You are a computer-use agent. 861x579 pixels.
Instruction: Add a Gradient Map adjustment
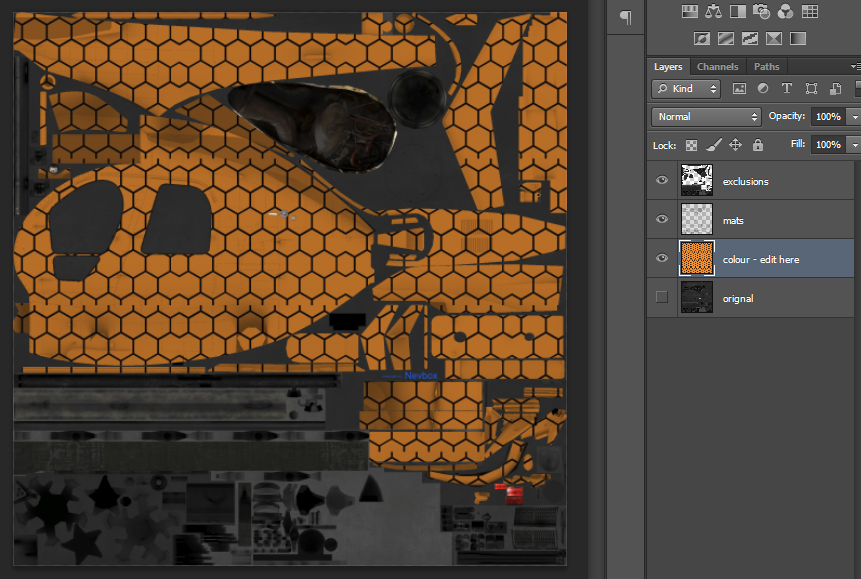click(797, 39)
